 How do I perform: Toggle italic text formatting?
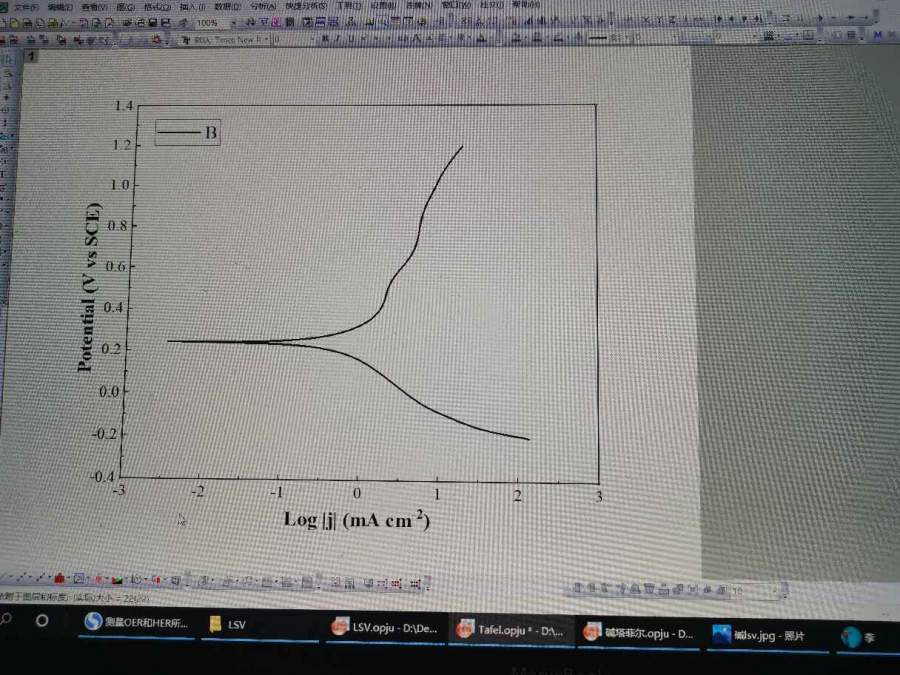click(x=339, y=39)
